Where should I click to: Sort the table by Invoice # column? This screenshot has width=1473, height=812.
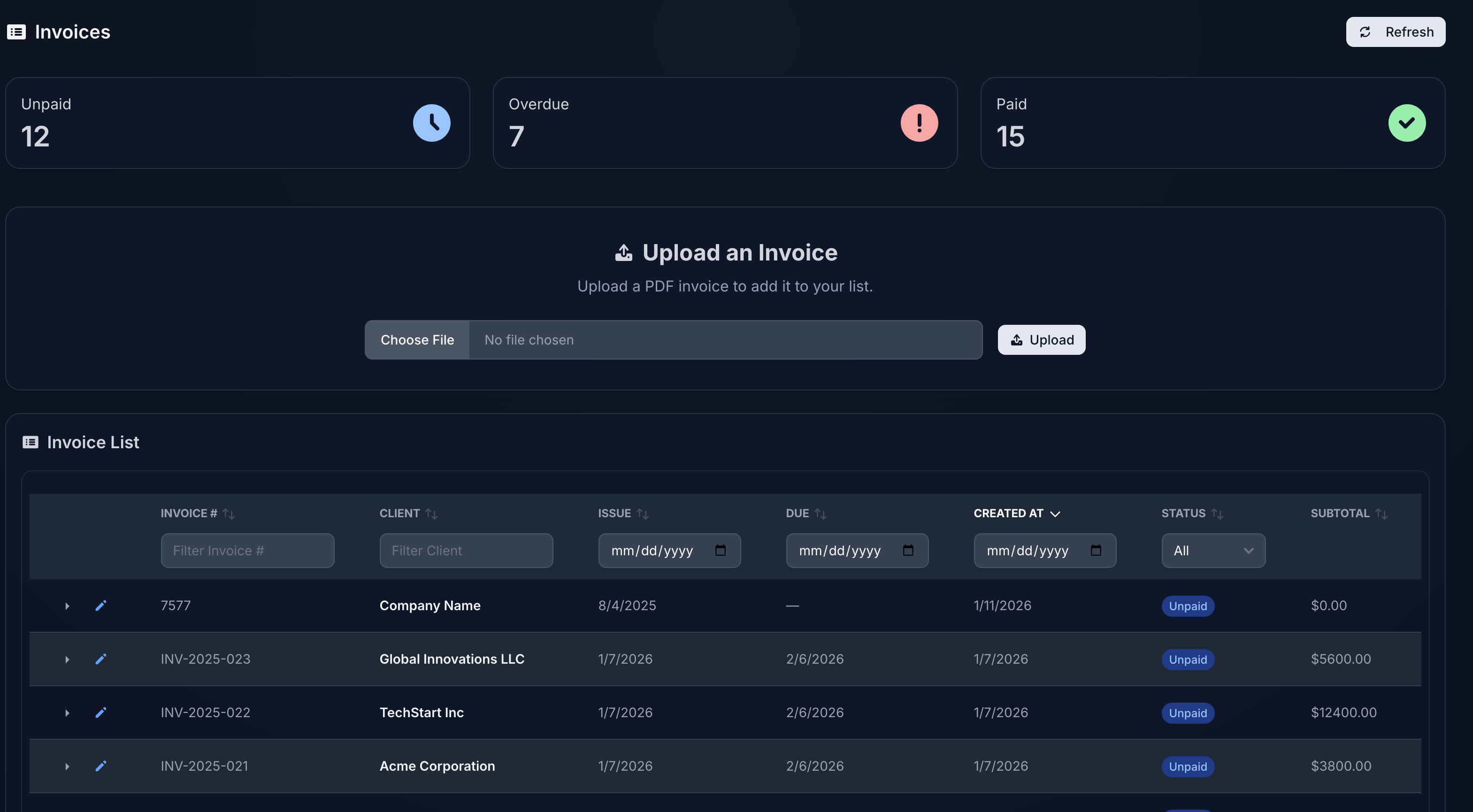[x=228, y=513]
